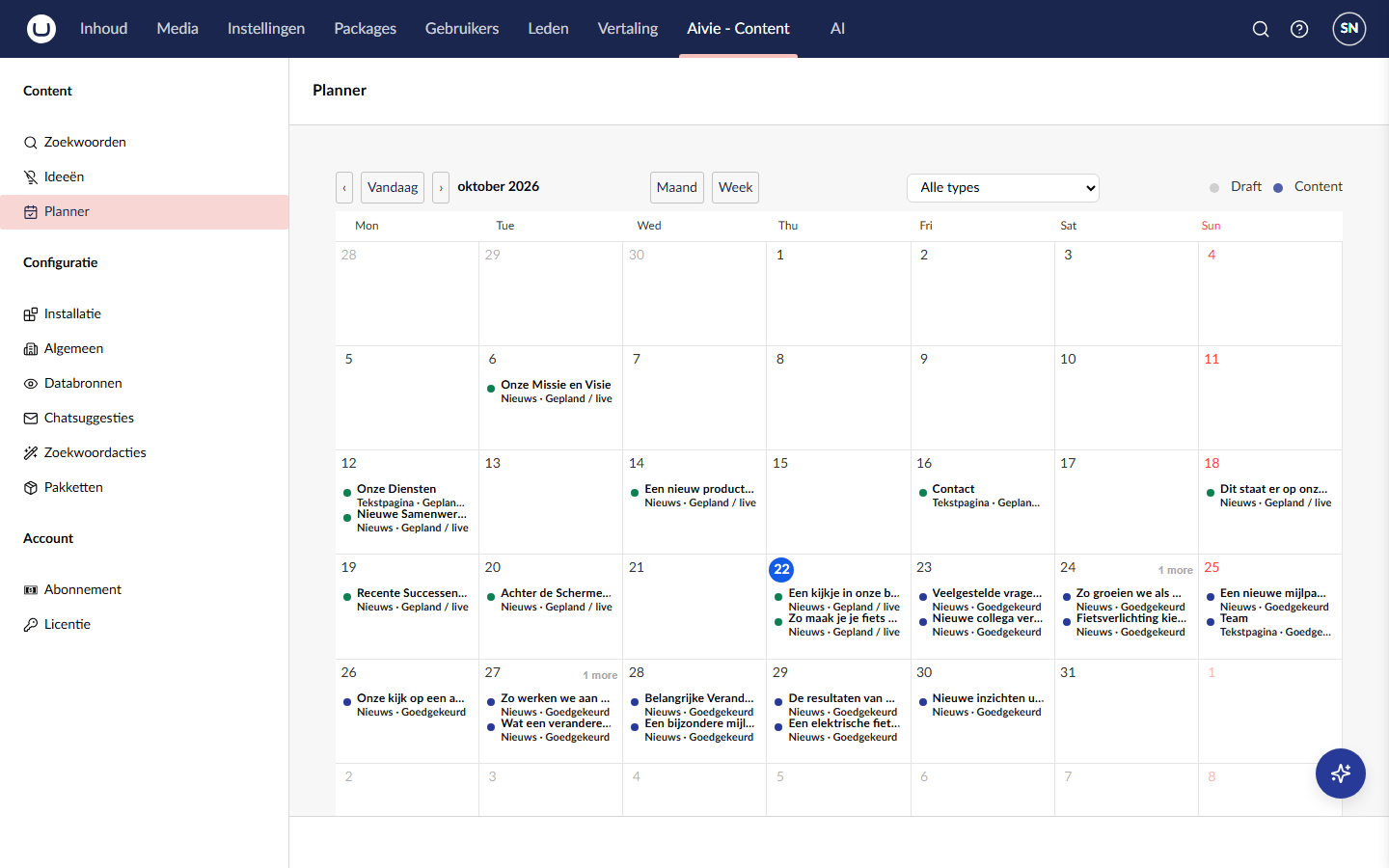Click the Licentie key icon
This screenshot has width=1389, height=868.
coord(31,625)
